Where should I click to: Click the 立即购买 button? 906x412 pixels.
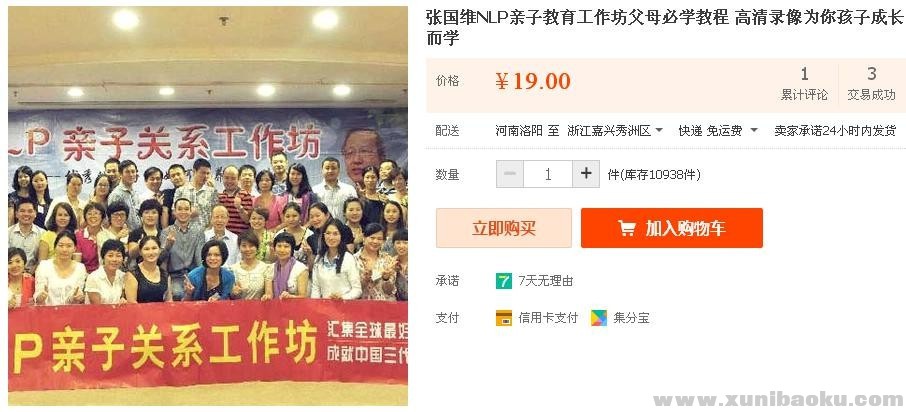[504, 228]
